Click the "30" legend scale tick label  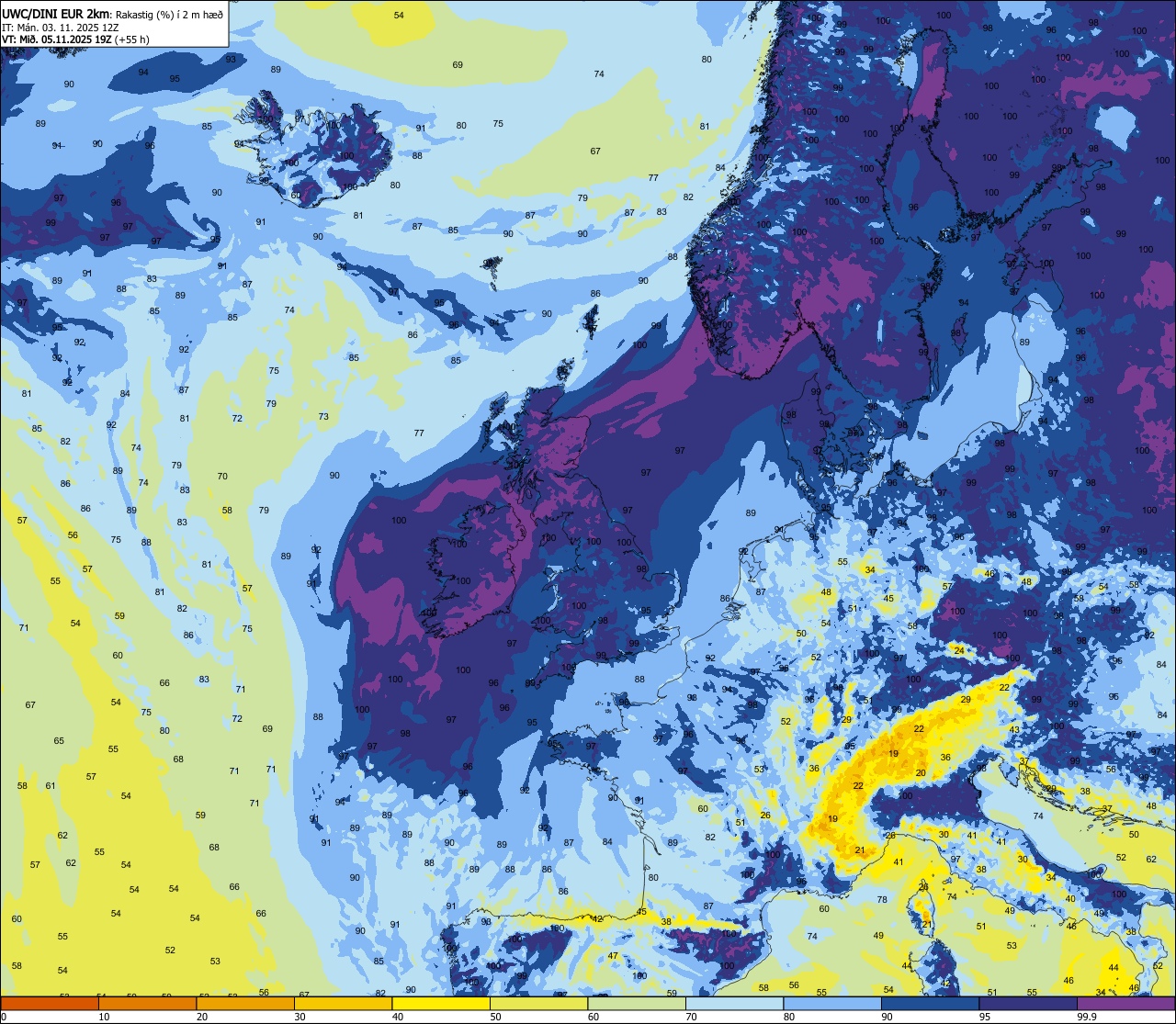[x=300, y=1017]
